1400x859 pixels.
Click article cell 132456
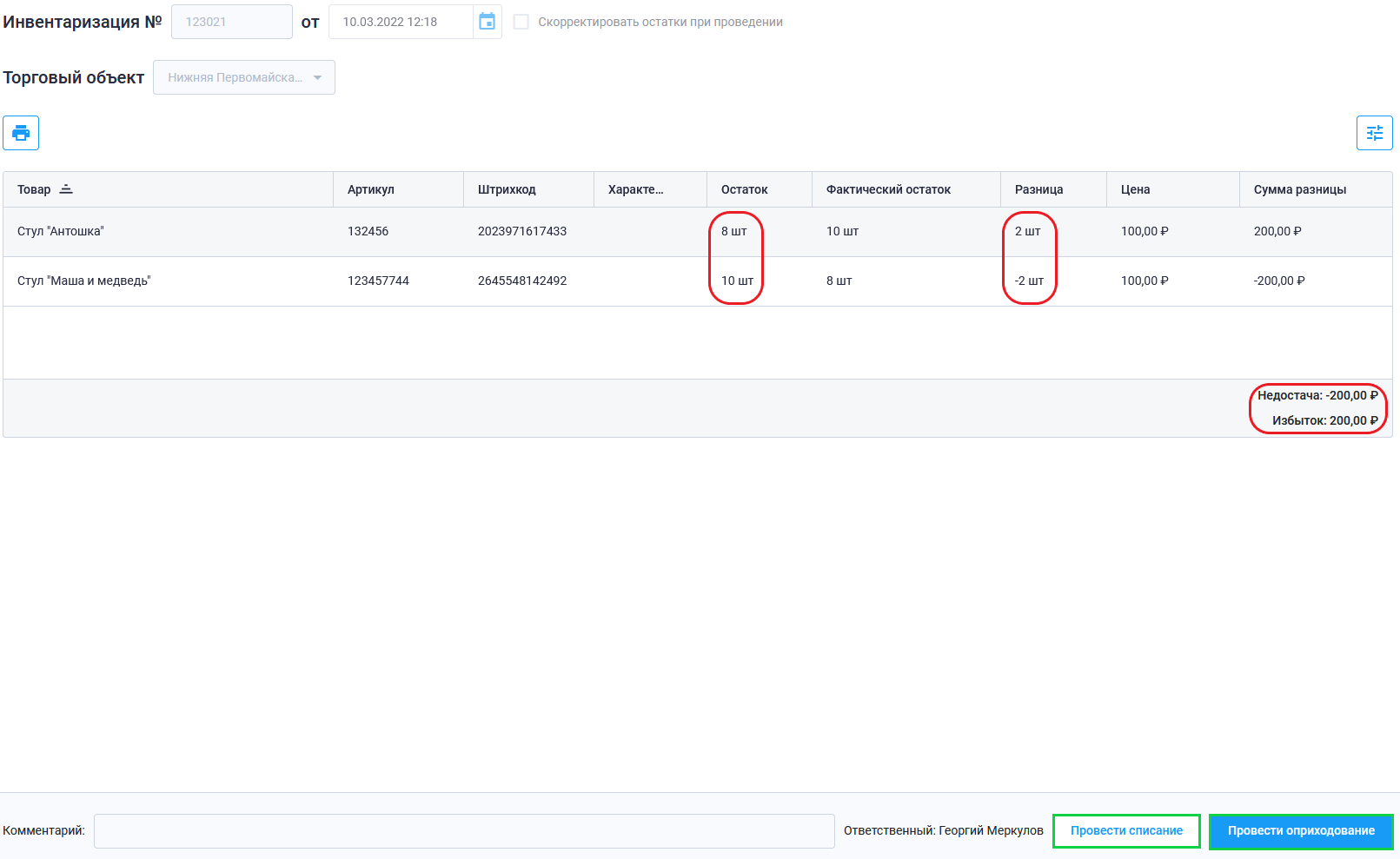coord(368,232)
